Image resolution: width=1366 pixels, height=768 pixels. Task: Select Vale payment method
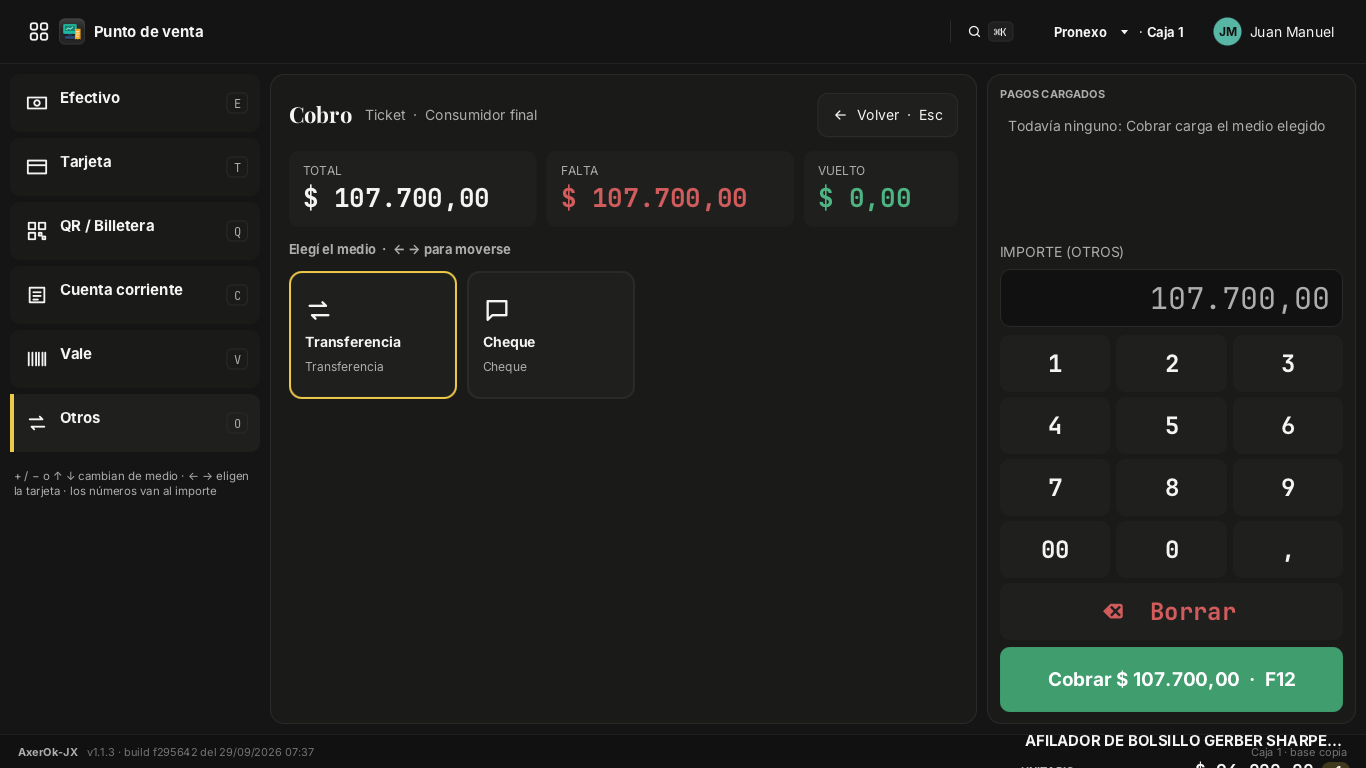point(135,359)
